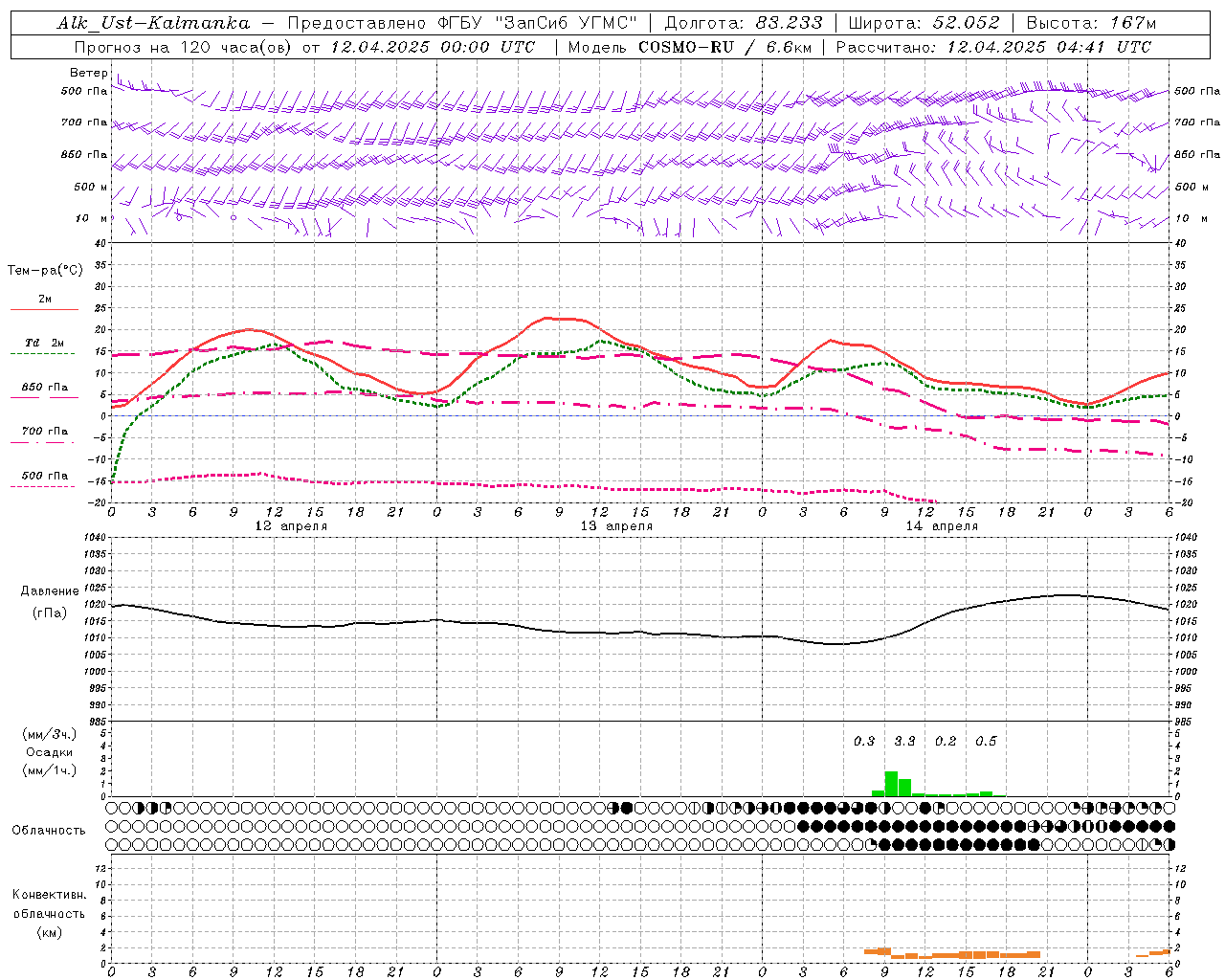Viewport: 1225px width, 980px height.
Task: Click the latitude value 52.052
Action: click(x=967, y=23)
